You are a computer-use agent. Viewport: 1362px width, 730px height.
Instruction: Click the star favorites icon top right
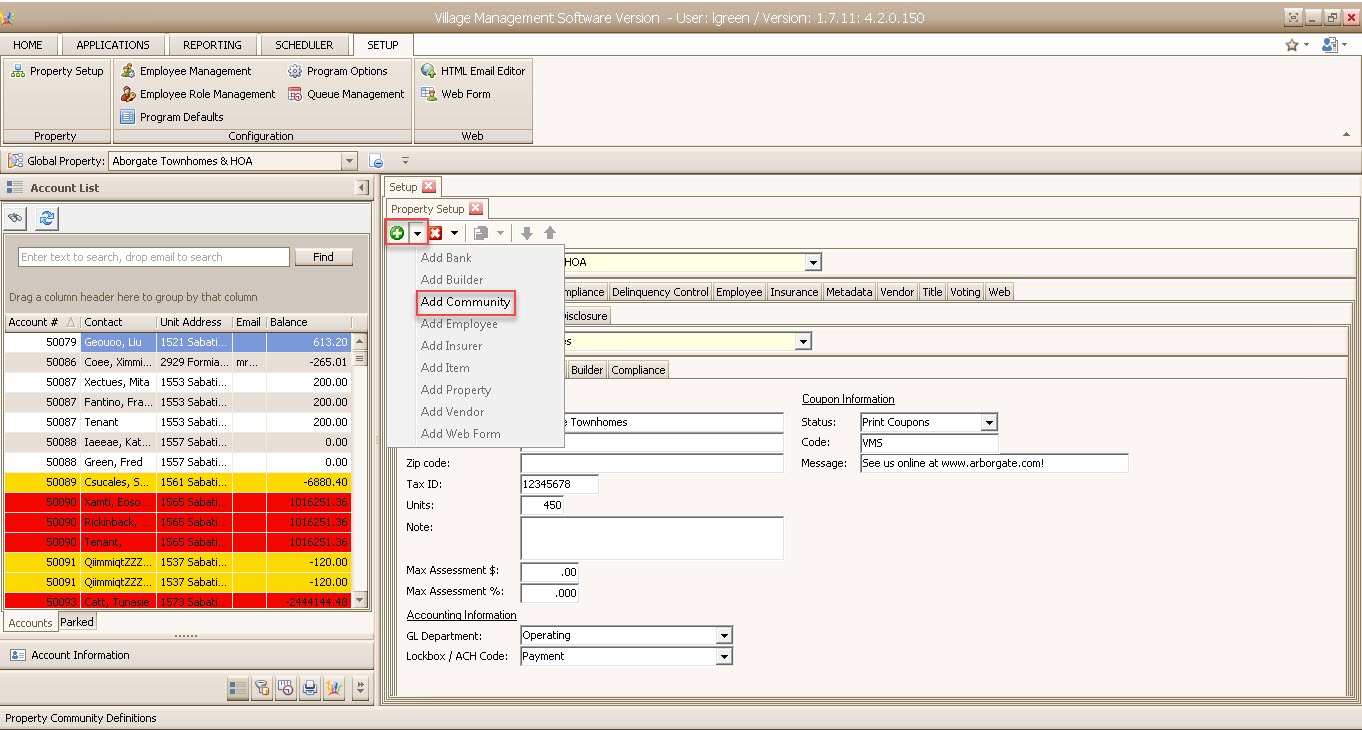(1292, 45)
